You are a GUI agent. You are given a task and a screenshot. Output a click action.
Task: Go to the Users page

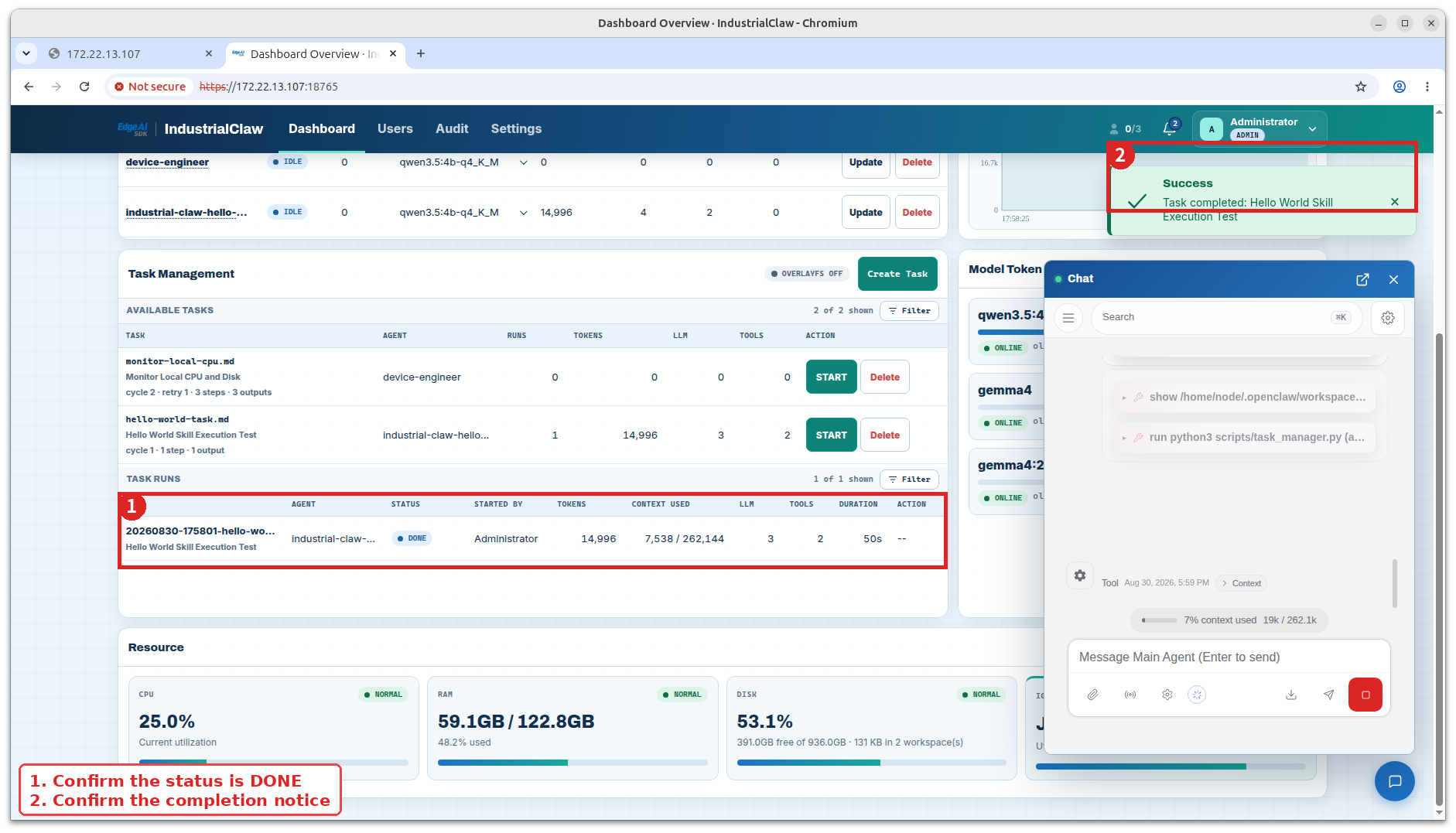[395, 128]
